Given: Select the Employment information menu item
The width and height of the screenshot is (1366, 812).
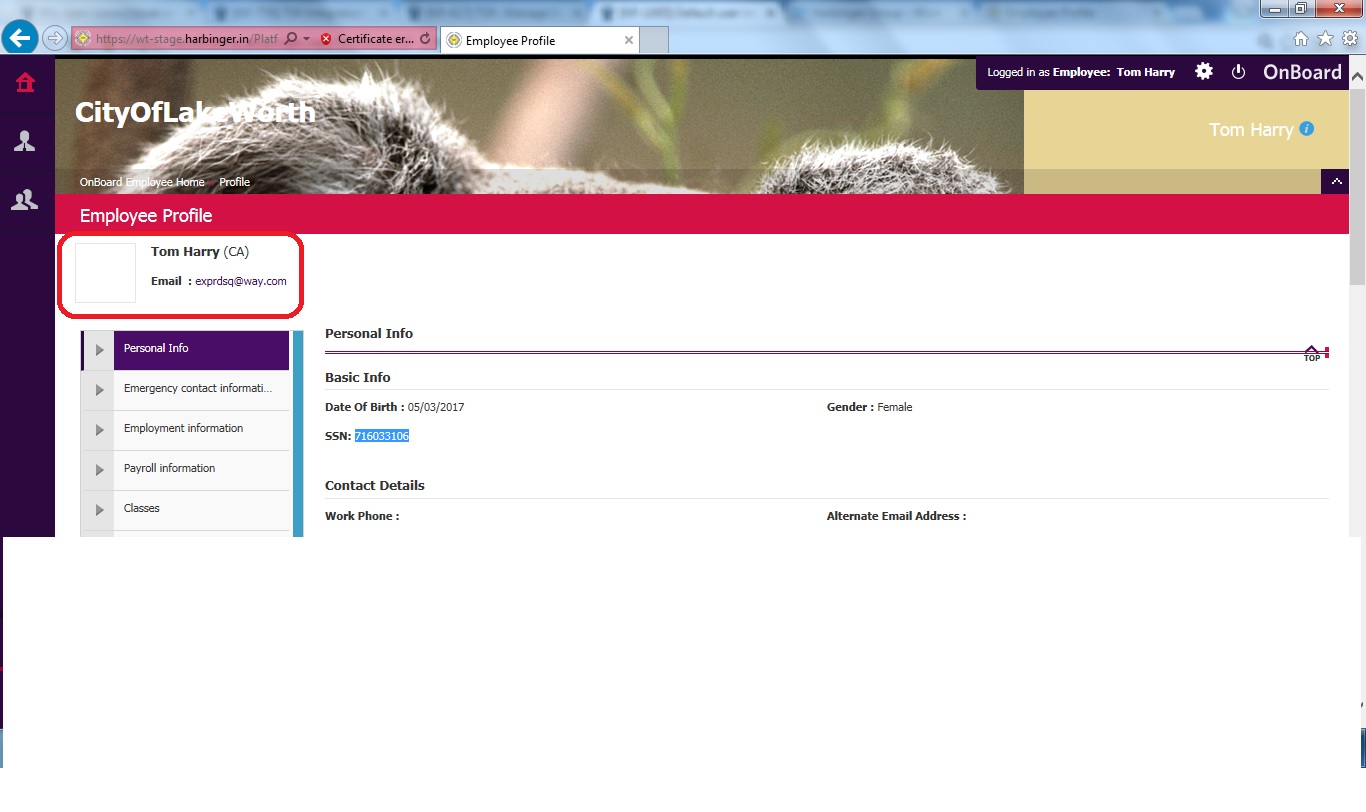Looking at the screenshot, I should (x=183, y=428).
